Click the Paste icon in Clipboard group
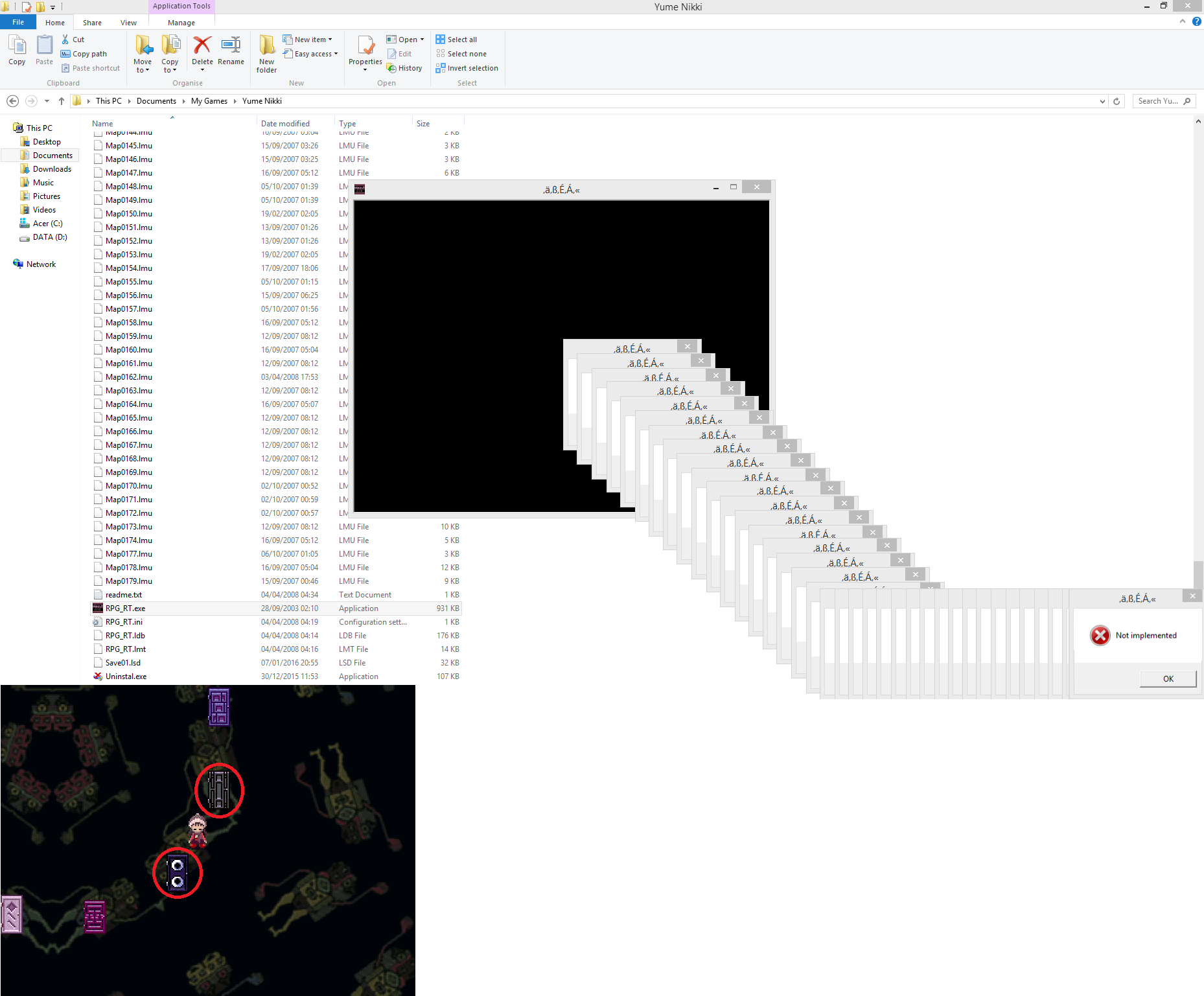 44,51
